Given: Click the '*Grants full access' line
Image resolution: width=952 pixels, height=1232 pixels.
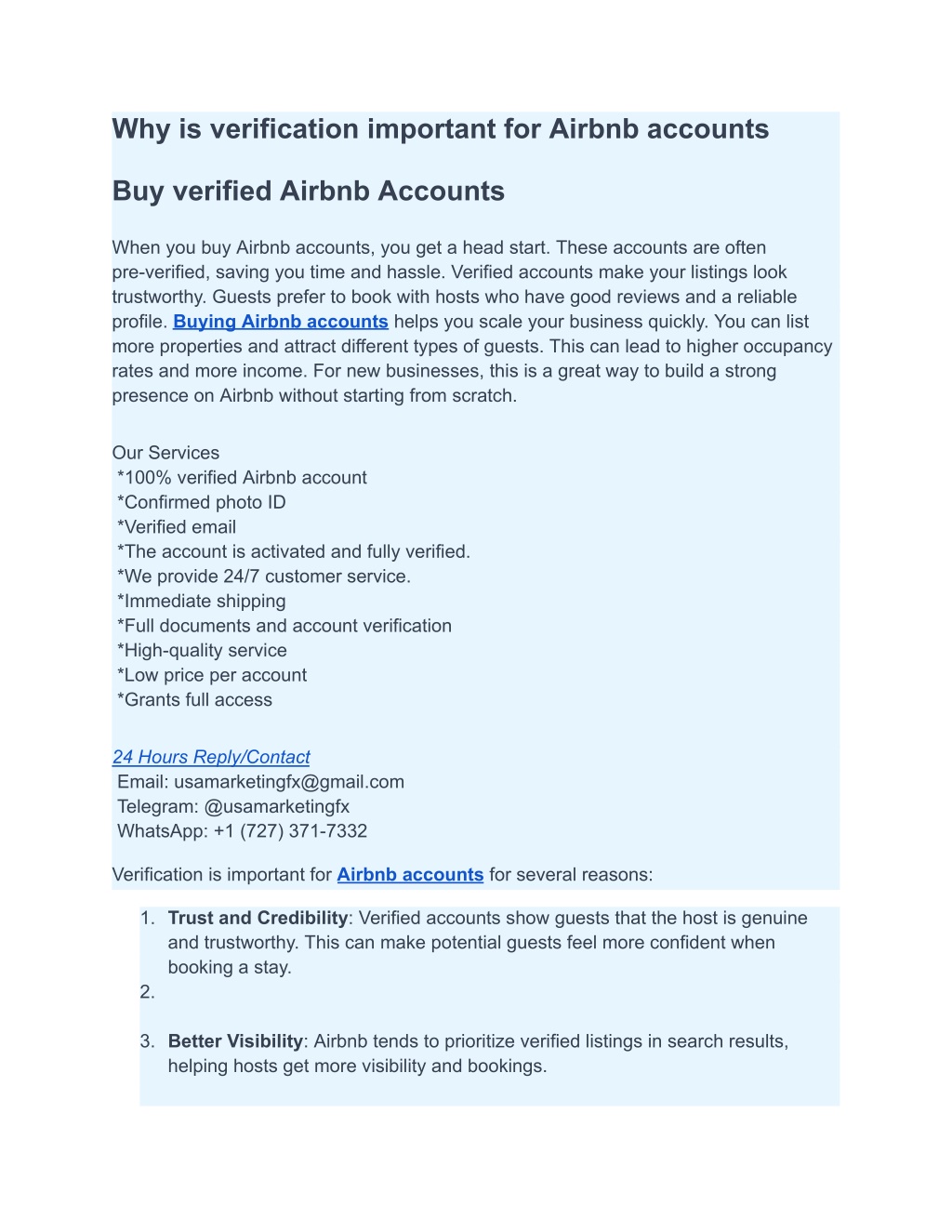Looking at the screenshot, I should click(195, 700).
